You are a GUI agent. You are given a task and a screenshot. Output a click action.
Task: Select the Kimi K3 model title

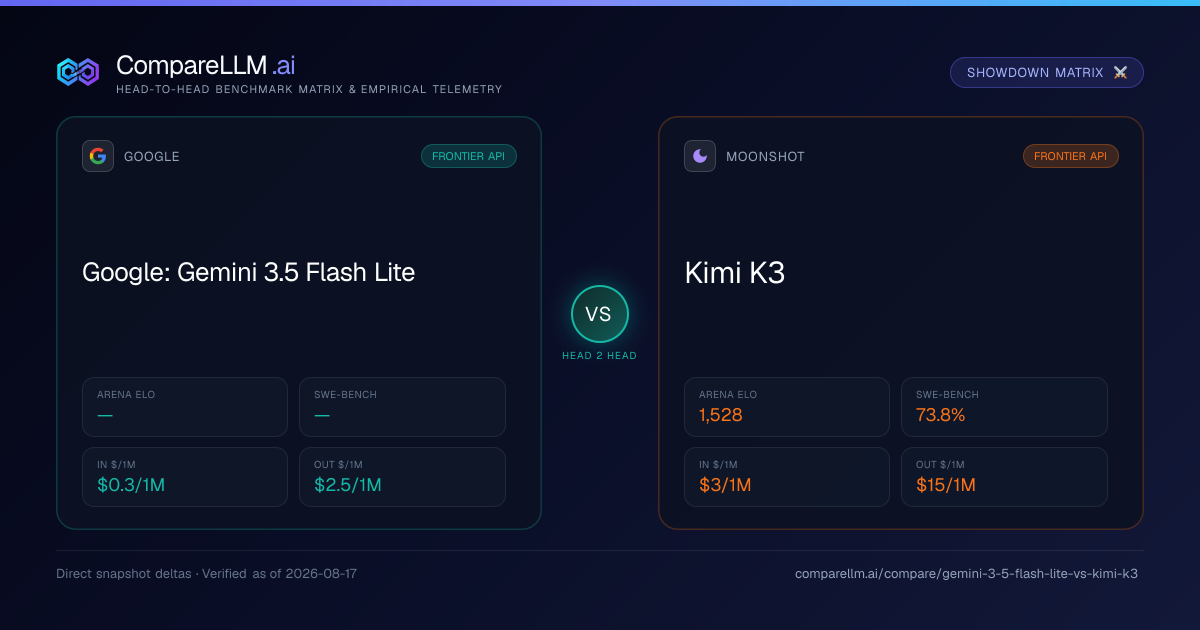(x=735, y=272)
